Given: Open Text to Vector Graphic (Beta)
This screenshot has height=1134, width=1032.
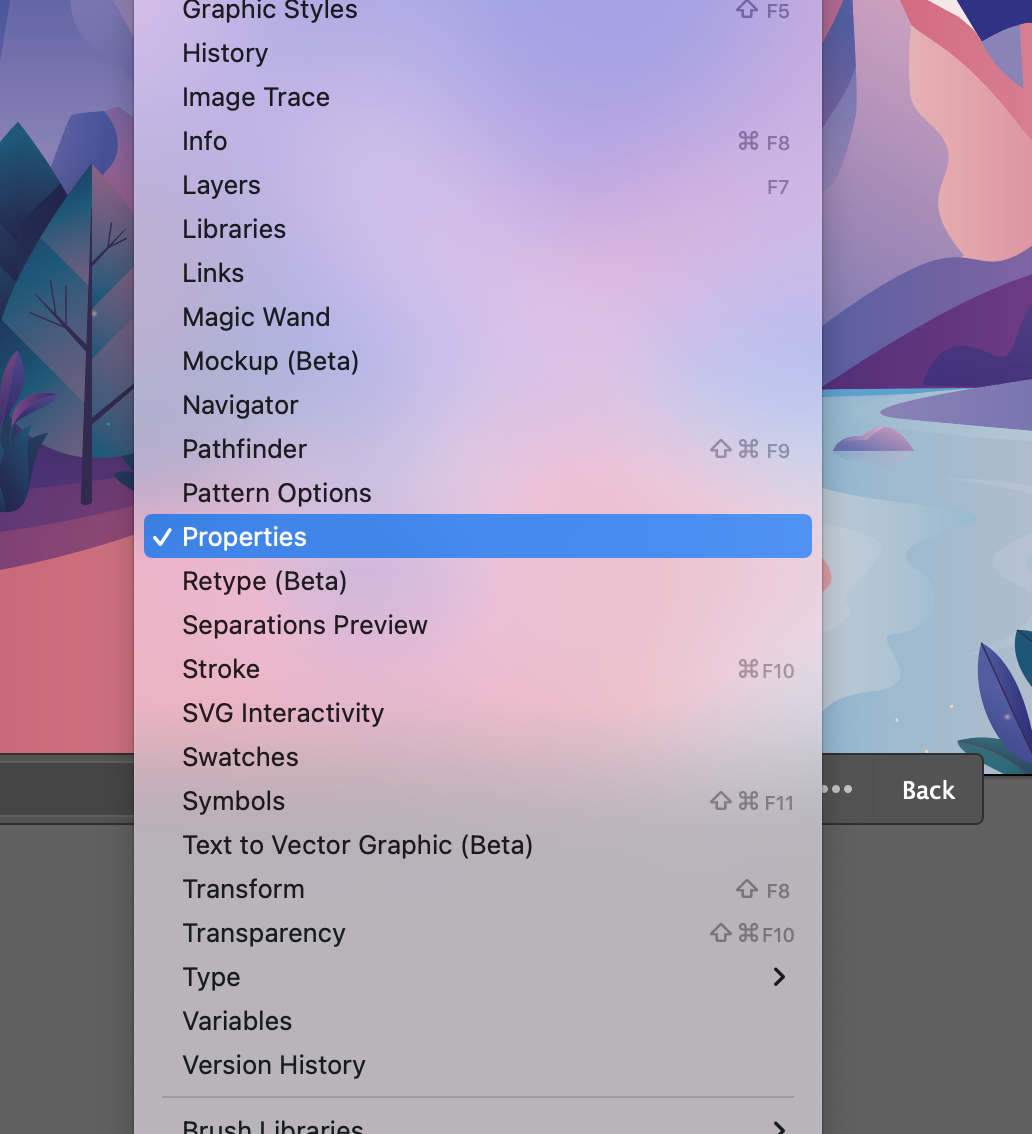Looking at the screenshot, I should click(x=357, y=845).
